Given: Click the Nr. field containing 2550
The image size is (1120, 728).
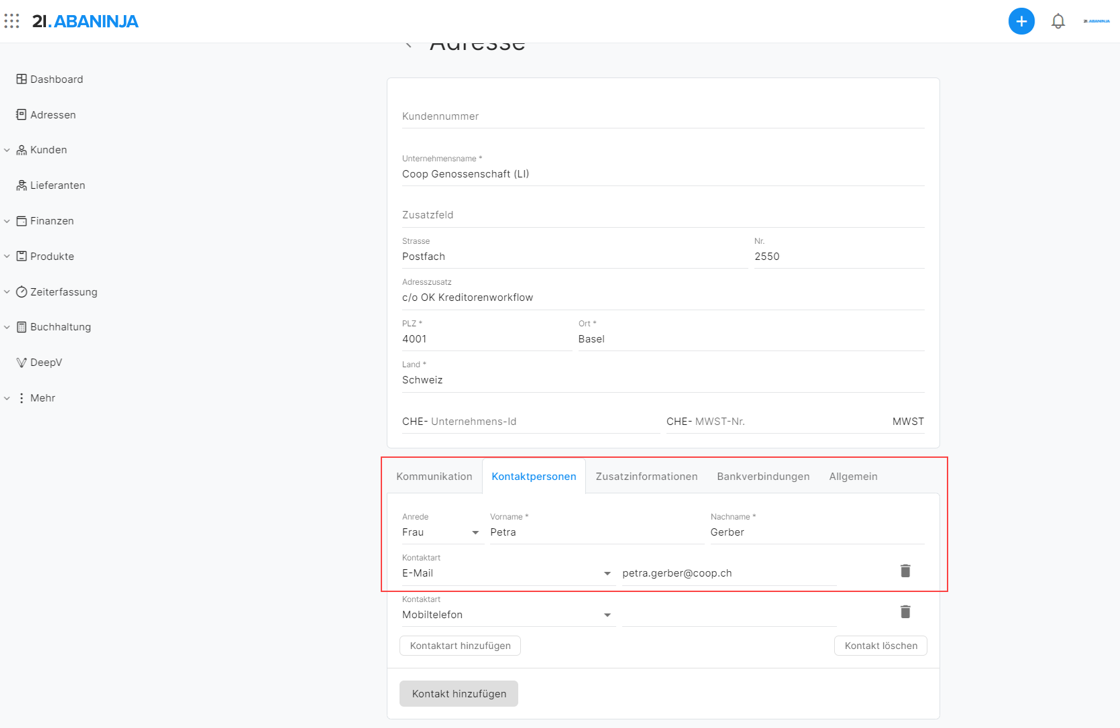Looking at the screenshot, I should [839, 256].
